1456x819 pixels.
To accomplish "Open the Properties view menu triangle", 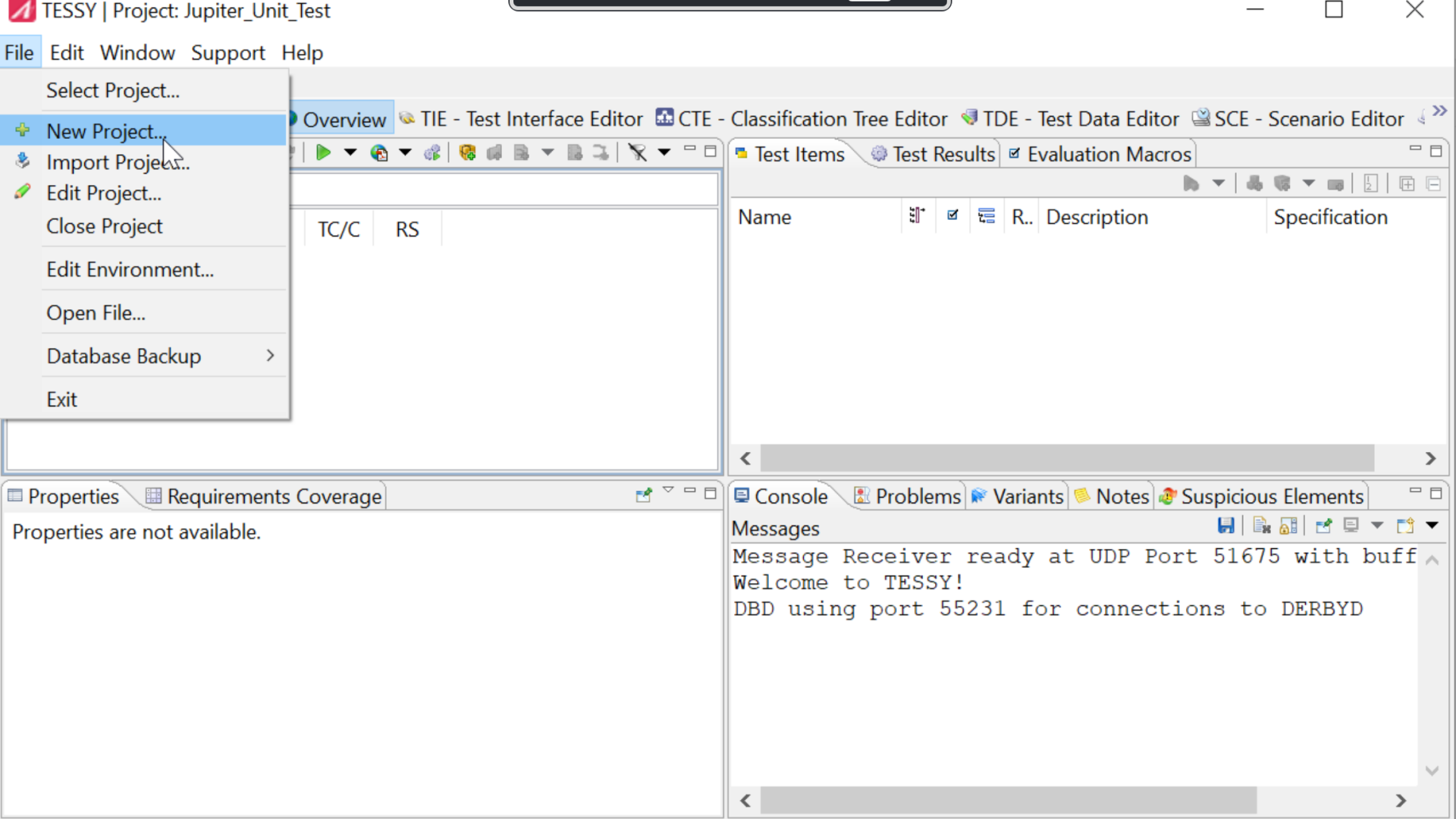I will coord(668,491).
